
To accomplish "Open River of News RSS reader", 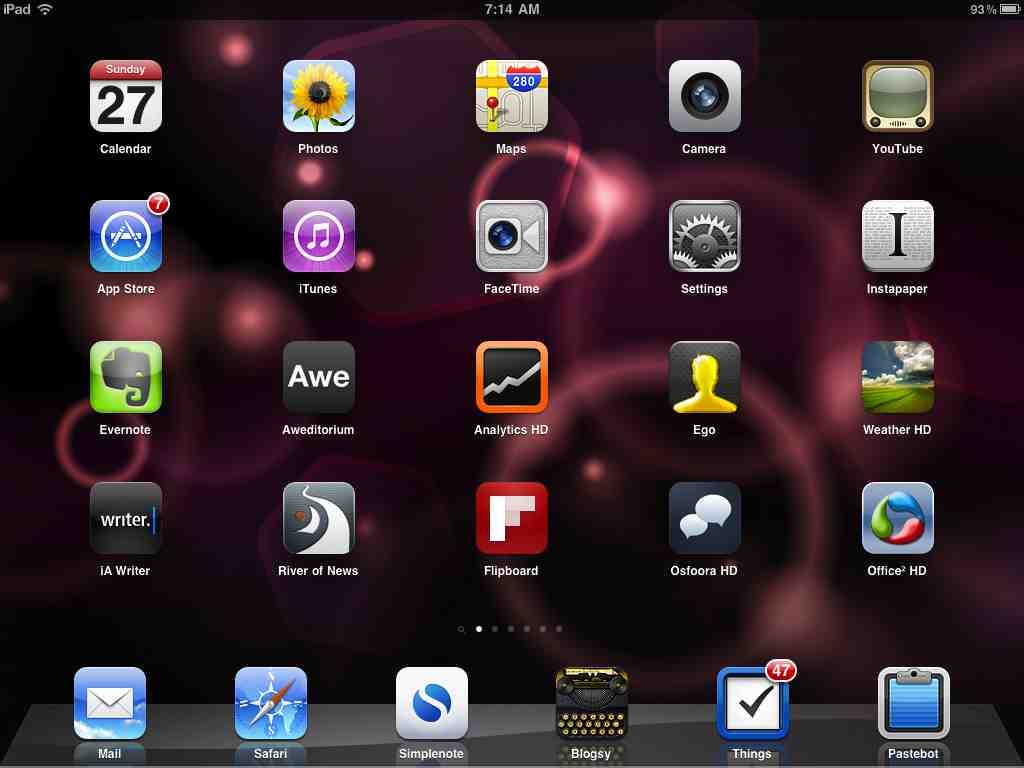I will tap(318, 518).
